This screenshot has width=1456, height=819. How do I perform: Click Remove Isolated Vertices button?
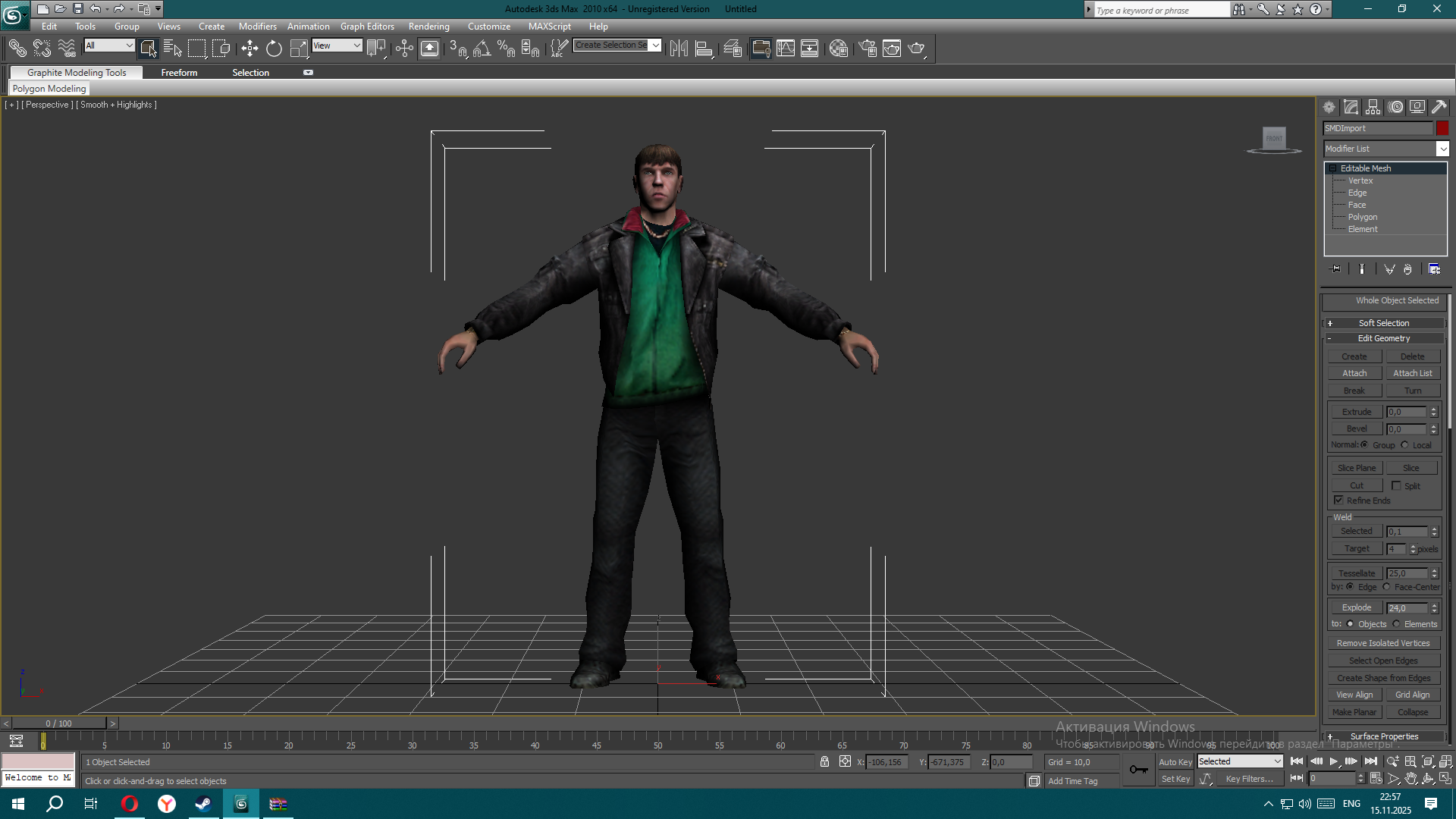[1383, 643]
